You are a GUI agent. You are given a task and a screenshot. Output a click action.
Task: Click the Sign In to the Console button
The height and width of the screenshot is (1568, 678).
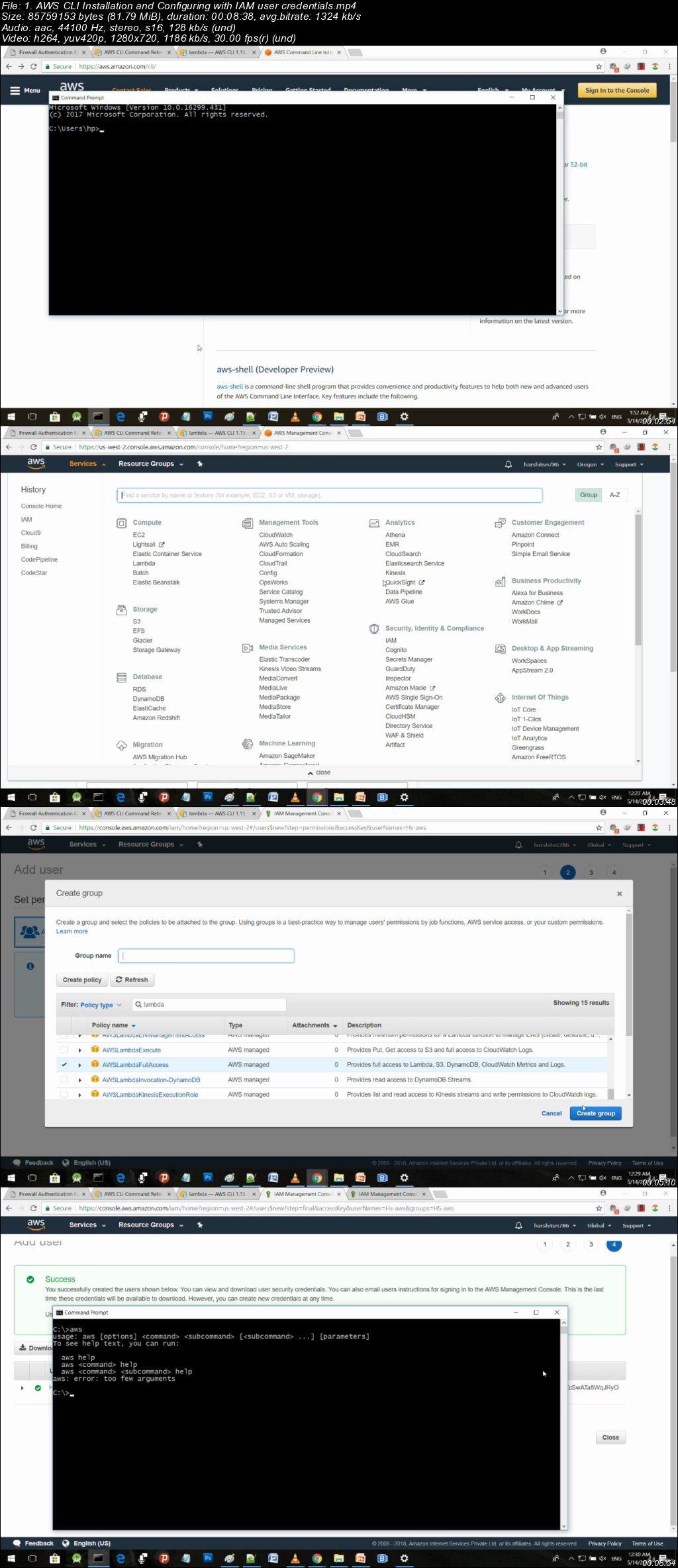click(617, 91)
